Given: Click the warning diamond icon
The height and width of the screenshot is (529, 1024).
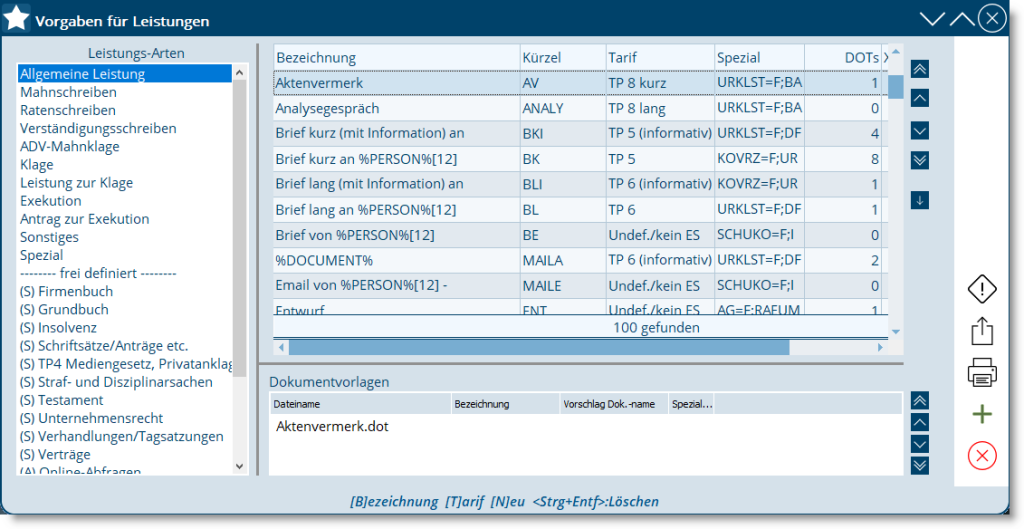Looking at the screenshot, I should [982, 289].
